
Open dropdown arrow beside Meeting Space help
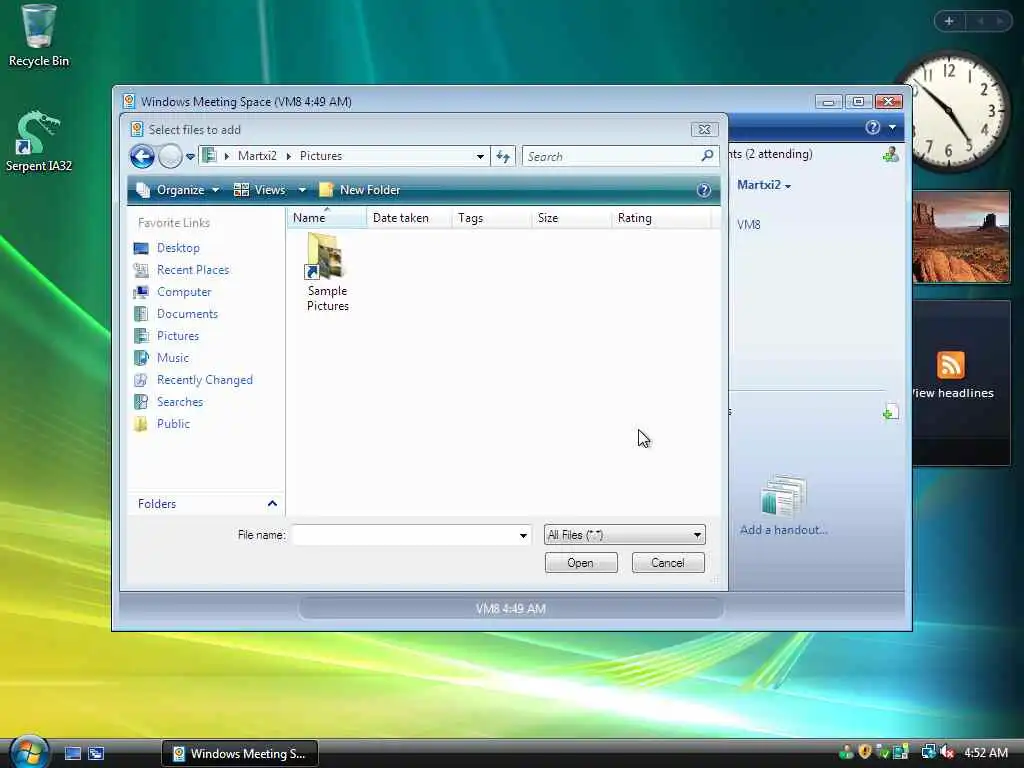pos(892,128)
